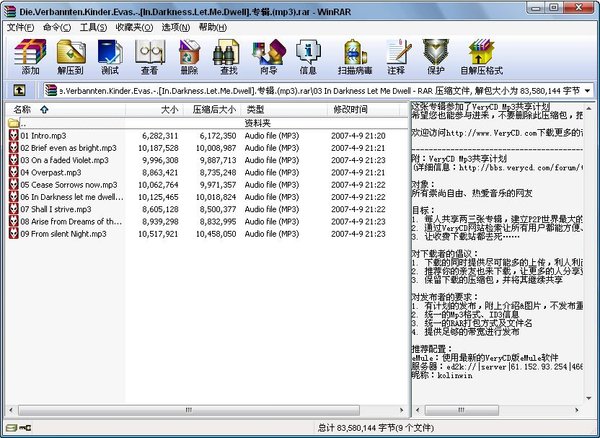Open the Favorites (收藏夹) menu
Viewport: 600px width, 438px height.
(x=134, y=28)
